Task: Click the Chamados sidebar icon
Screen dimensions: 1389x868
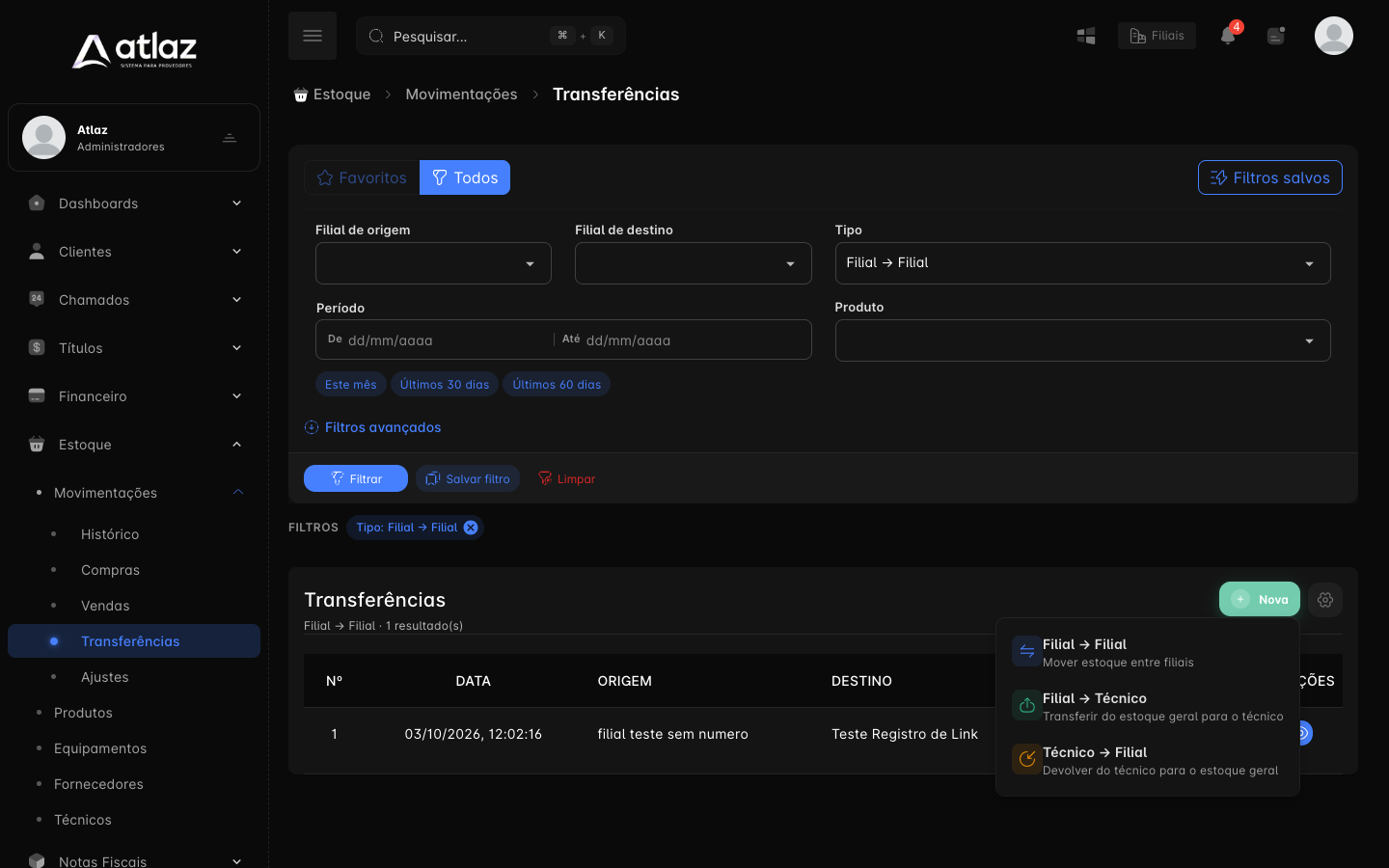Action: (x=37, y=299)
